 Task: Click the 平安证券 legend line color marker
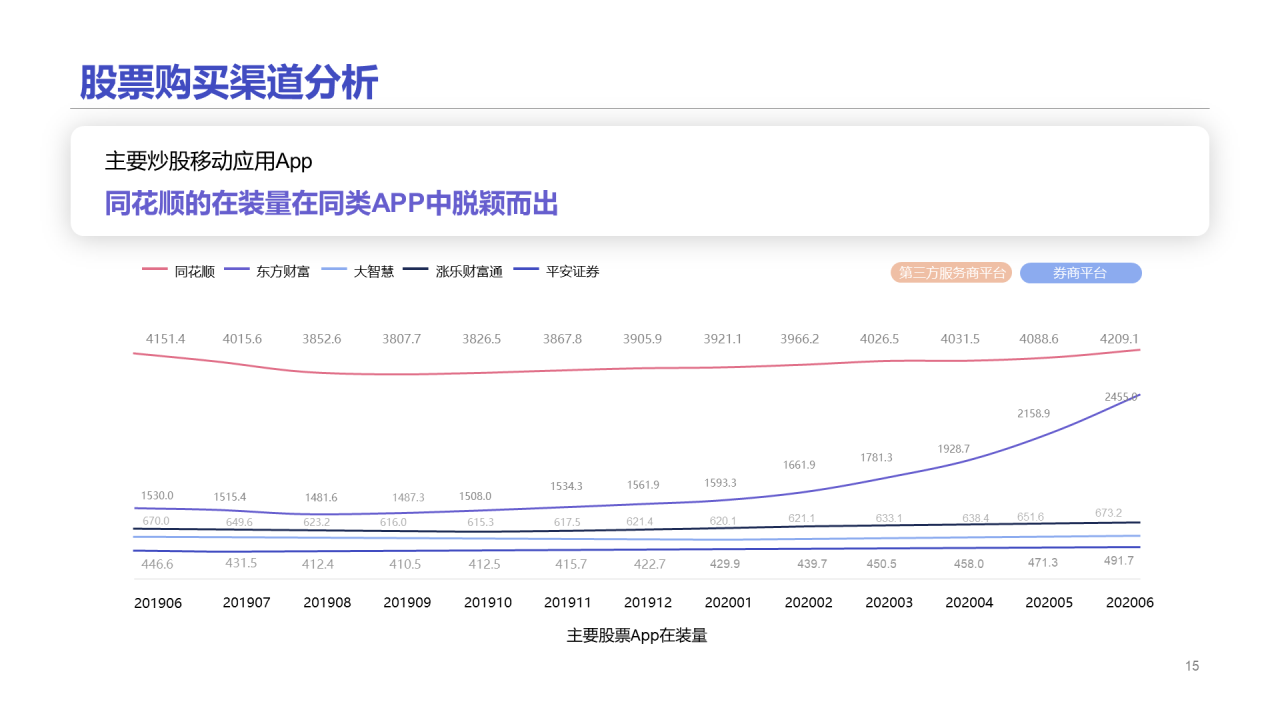coord(526,270)
